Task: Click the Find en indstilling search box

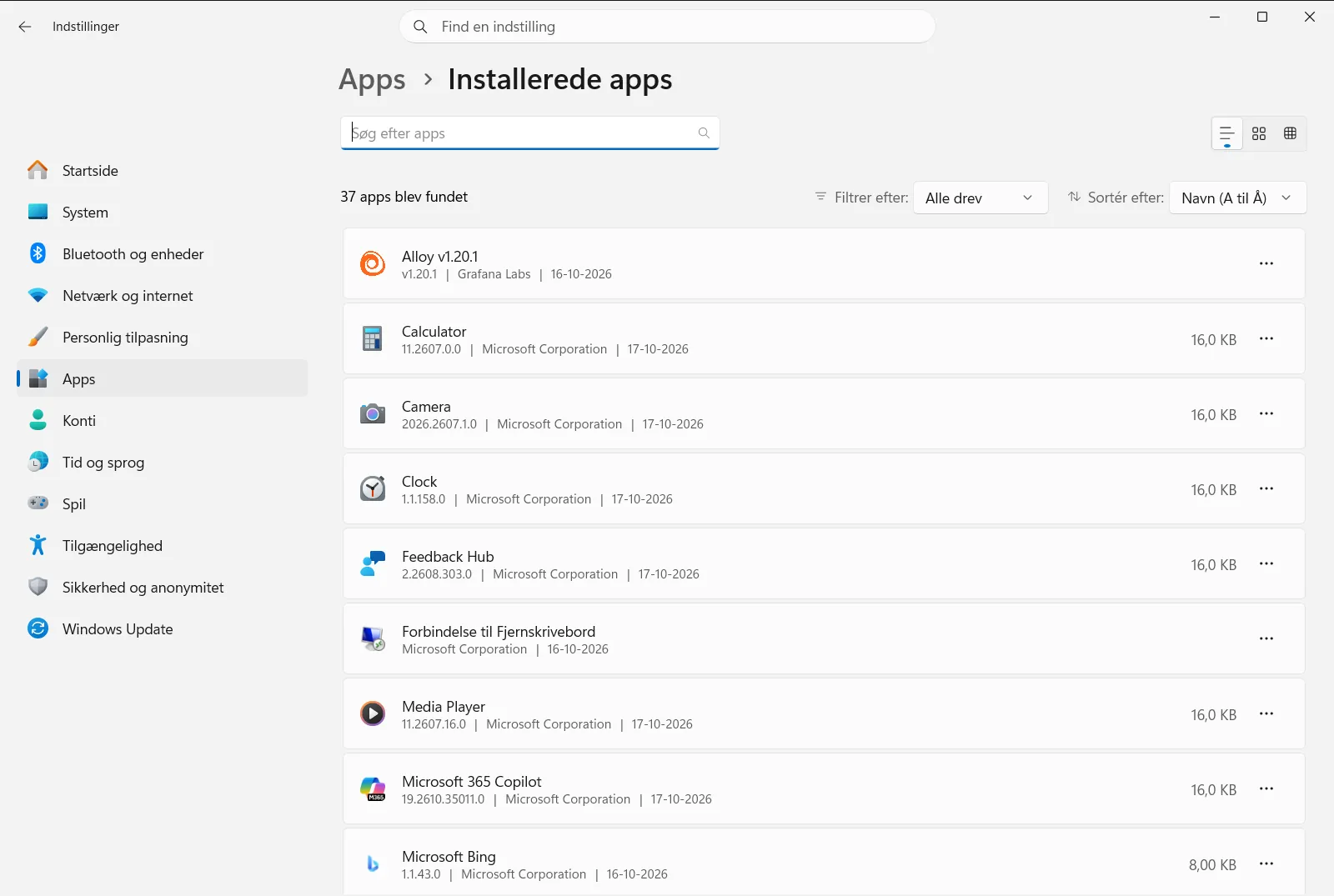Action: [667, 27]
